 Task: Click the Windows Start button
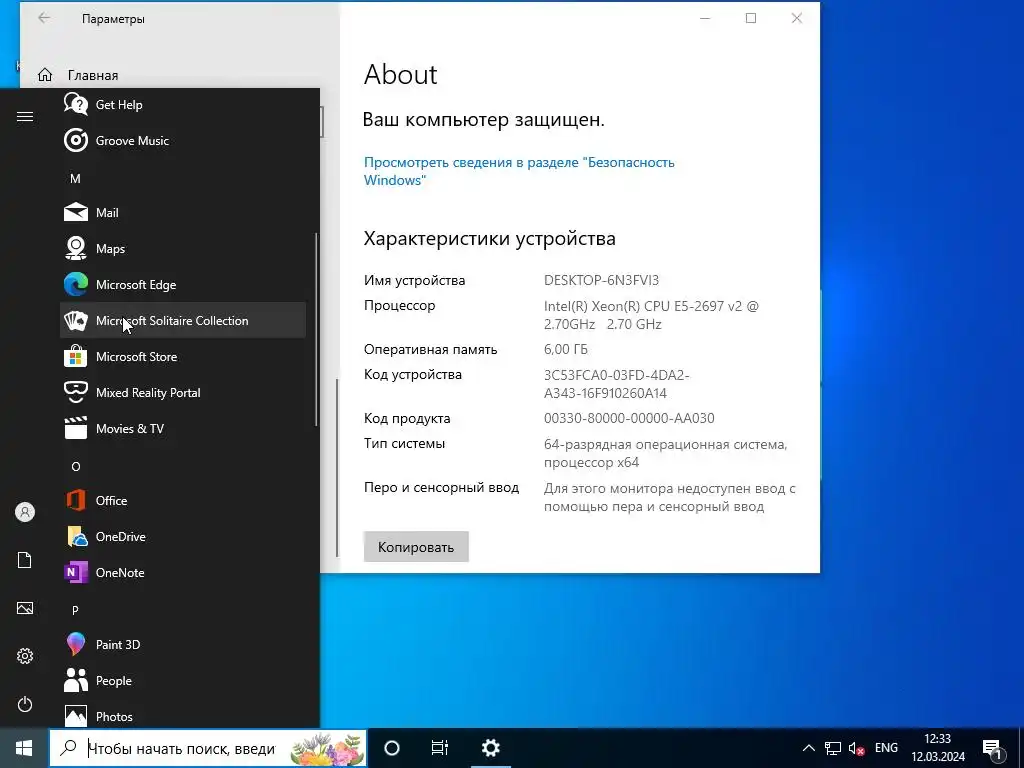(24, 748)
